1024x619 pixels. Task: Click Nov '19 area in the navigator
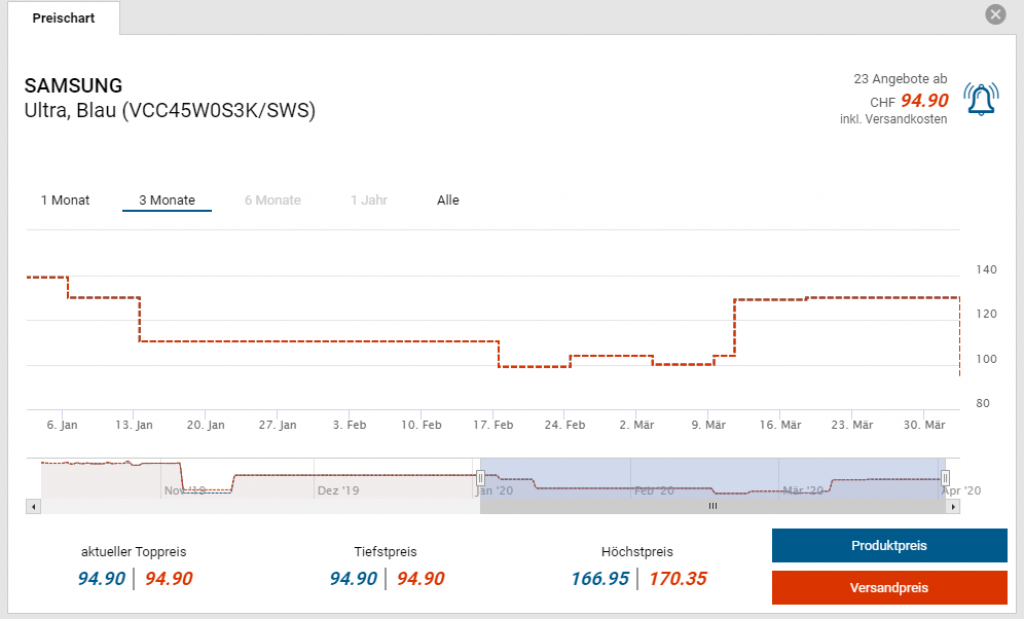click(x=184, y=490)
